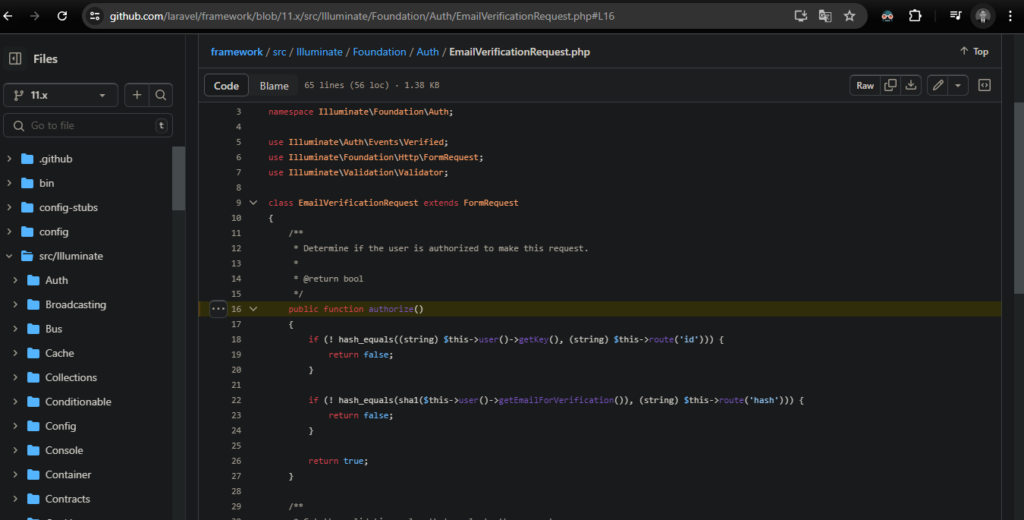Go back to the previous page
The image size is (1024, 520).
coord(8,16)
